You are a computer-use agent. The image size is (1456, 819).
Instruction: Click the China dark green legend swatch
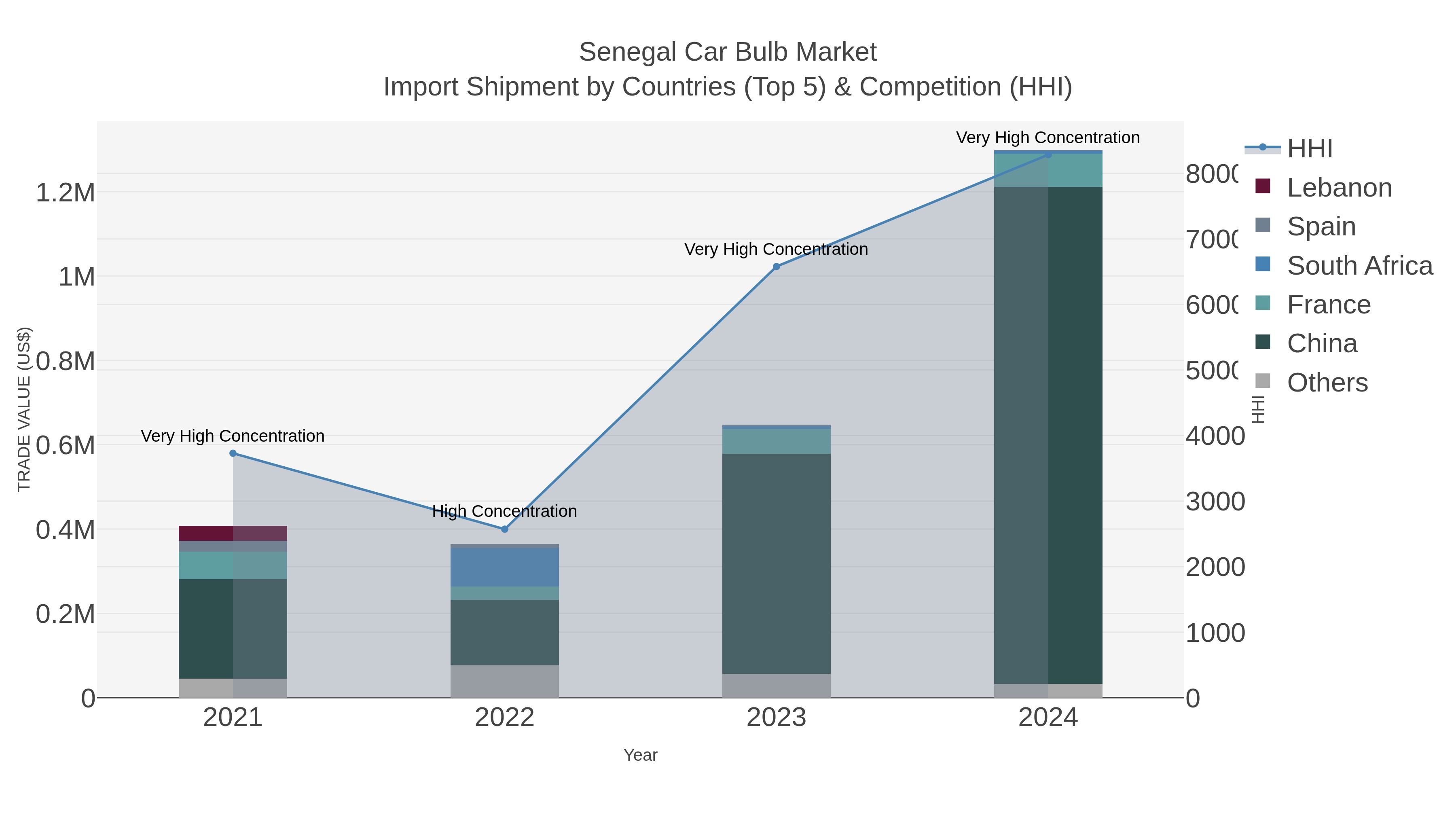[x=1263, y=342]
